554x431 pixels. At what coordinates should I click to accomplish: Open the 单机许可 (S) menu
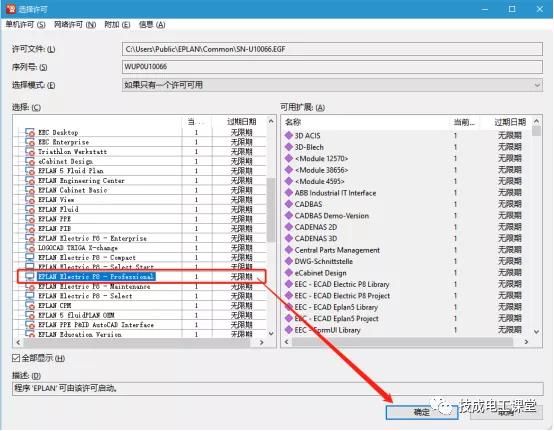(25, 25)
